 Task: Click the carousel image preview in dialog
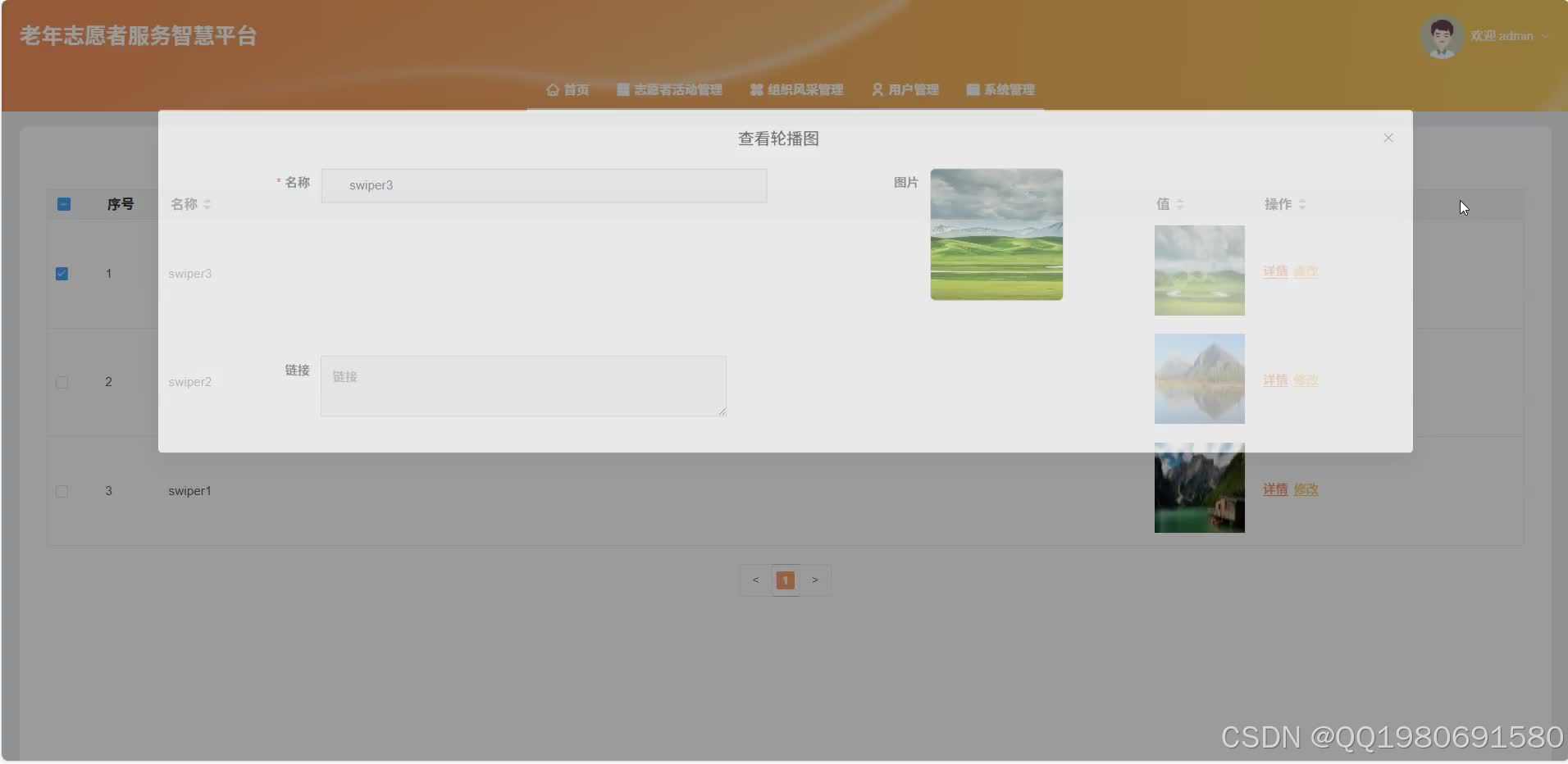click(x=996, y=234)
